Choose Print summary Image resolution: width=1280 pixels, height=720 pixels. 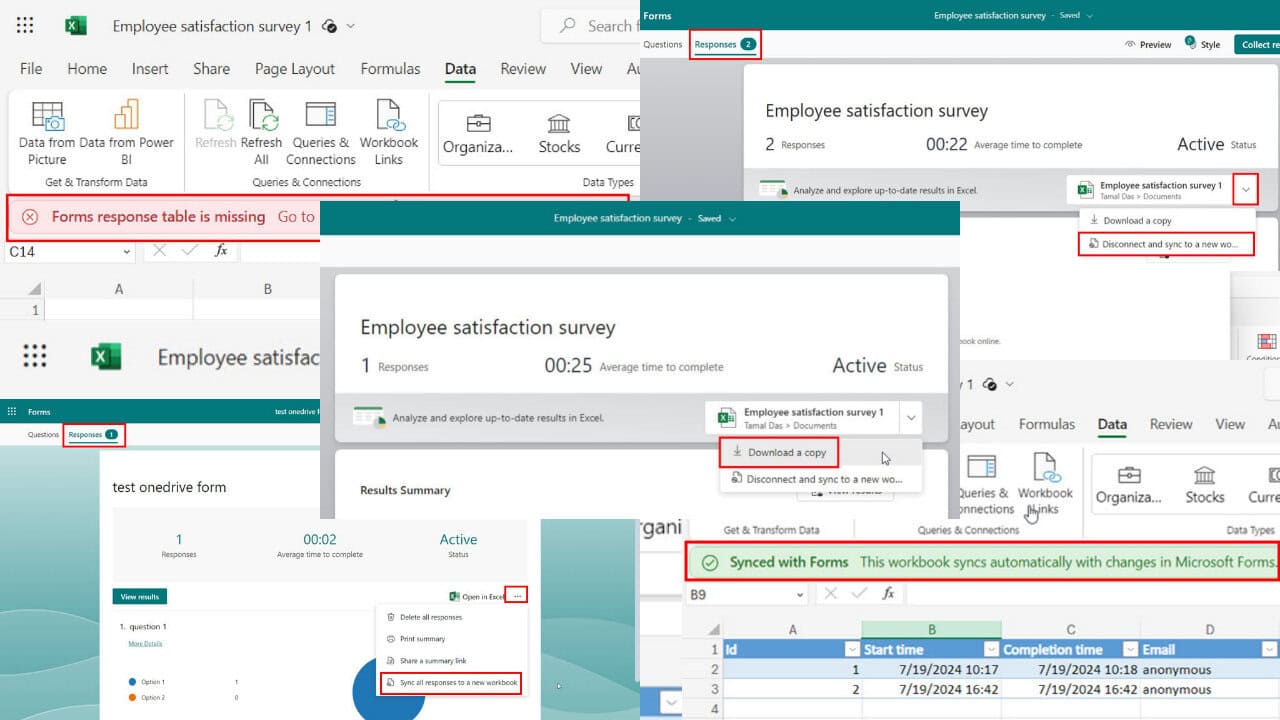tap(416, 639)
